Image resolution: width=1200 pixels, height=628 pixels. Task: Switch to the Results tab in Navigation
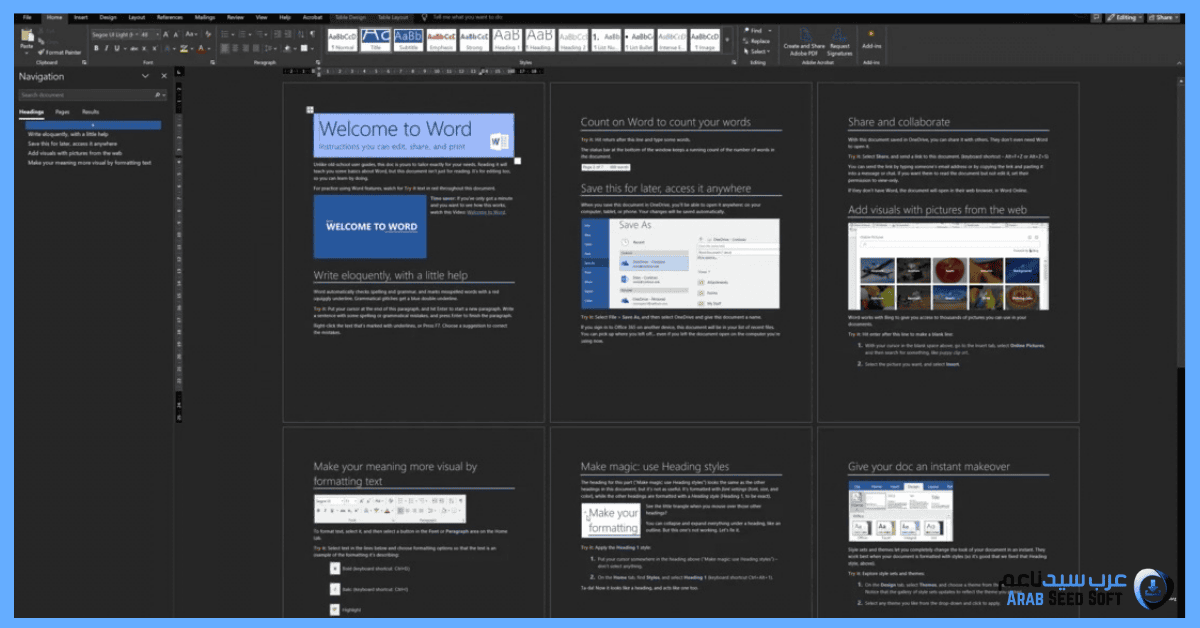click(90, 112)
